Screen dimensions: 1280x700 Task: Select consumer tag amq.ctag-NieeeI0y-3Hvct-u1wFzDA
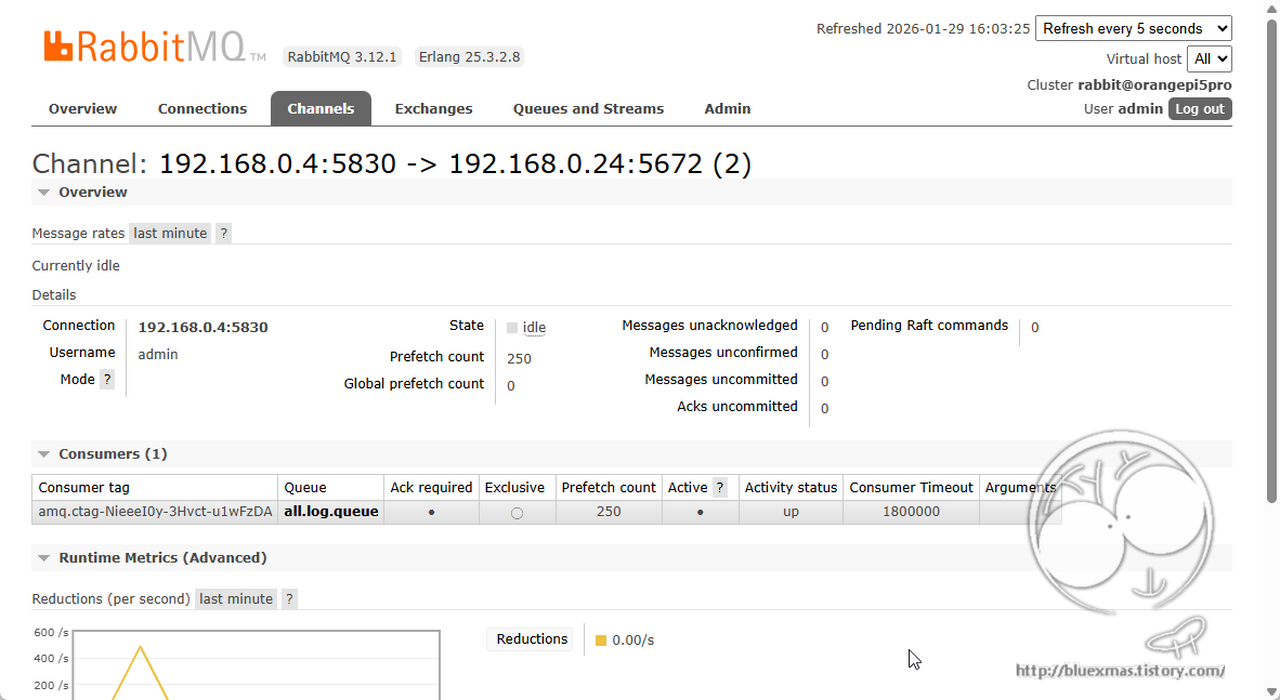coord(155,511)
